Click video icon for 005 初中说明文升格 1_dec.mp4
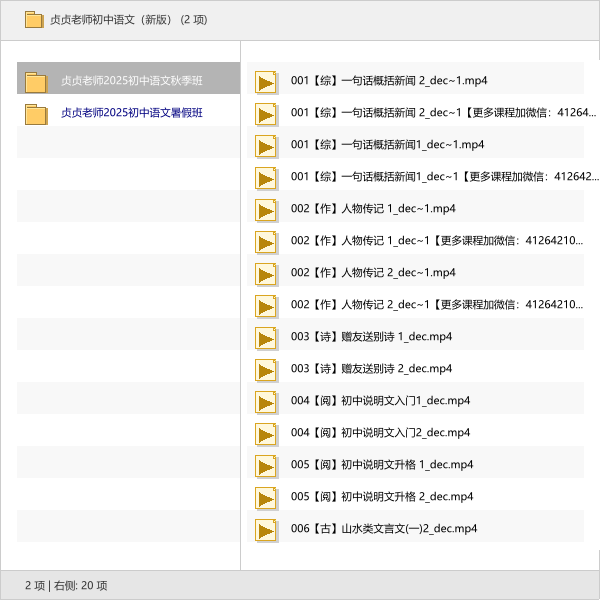Image resolution: width=600 pixels, height=600 pixels. [266, 465]
